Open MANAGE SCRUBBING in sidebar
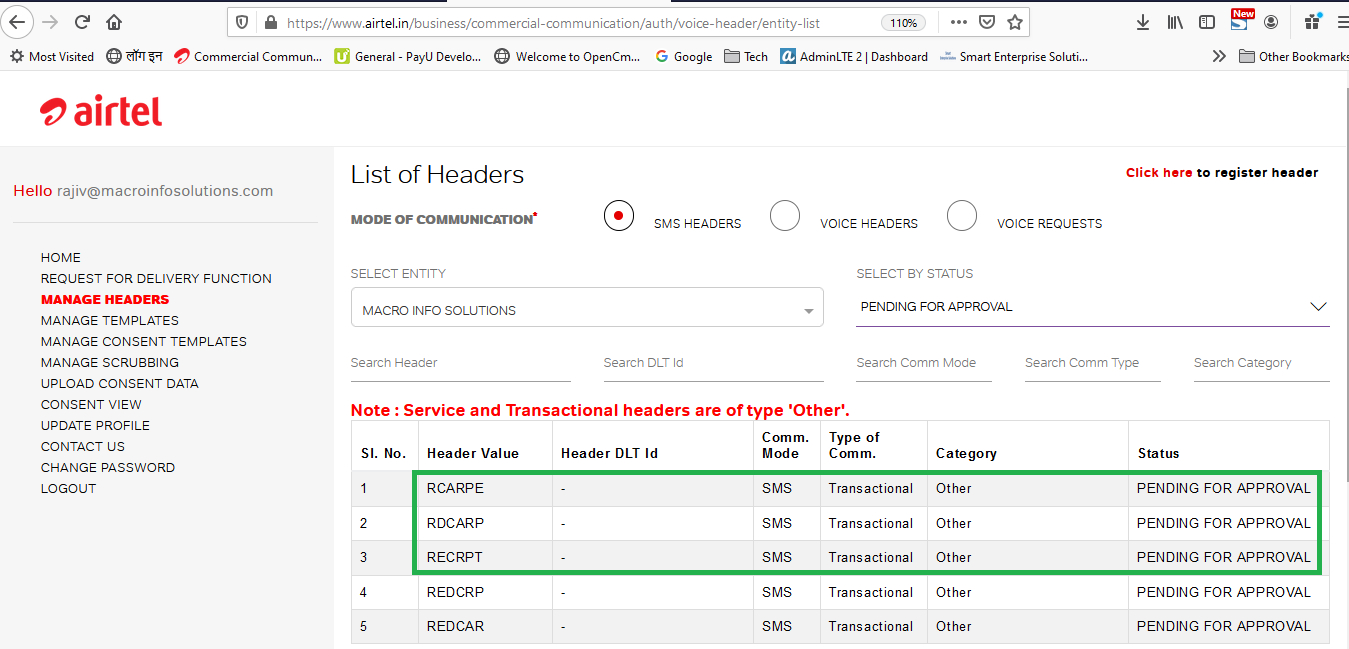 110,362
